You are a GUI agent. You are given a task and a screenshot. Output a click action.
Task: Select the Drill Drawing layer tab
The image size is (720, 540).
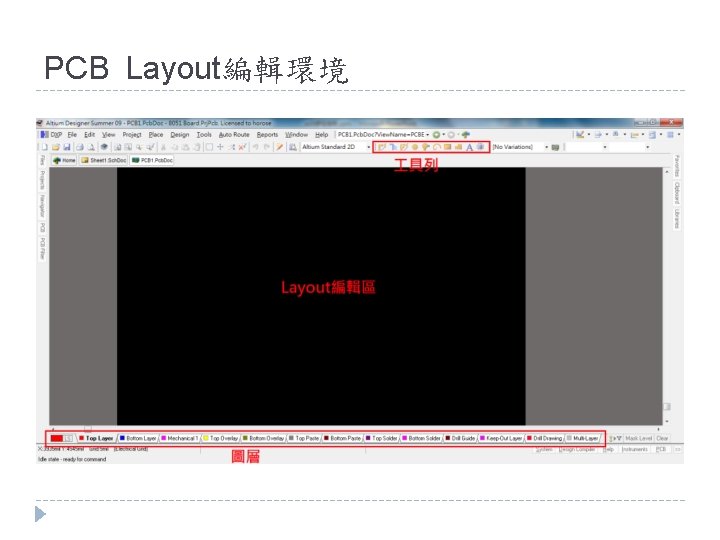(544, 438)
